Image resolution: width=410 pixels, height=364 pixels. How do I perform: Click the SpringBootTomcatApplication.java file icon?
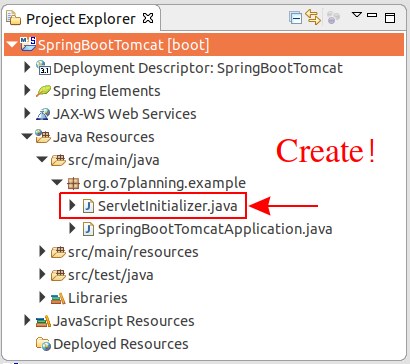tap(88, 229)
